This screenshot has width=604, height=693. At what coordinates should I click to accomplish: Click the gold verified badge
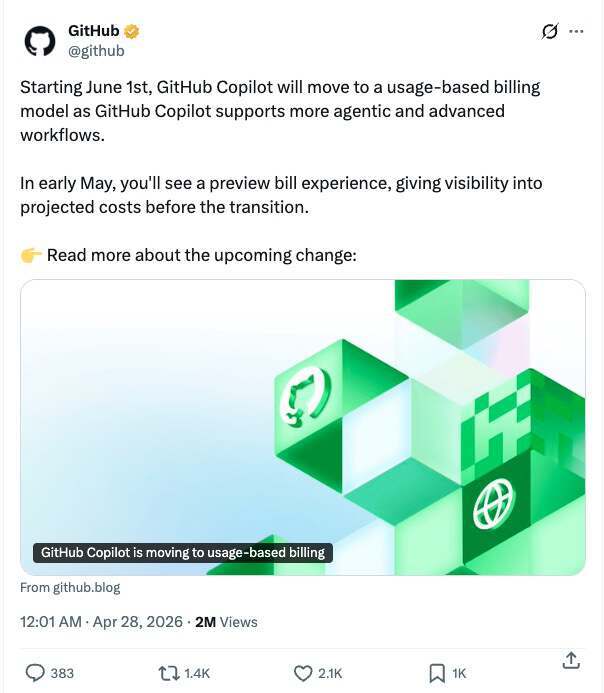pos(131,32)
